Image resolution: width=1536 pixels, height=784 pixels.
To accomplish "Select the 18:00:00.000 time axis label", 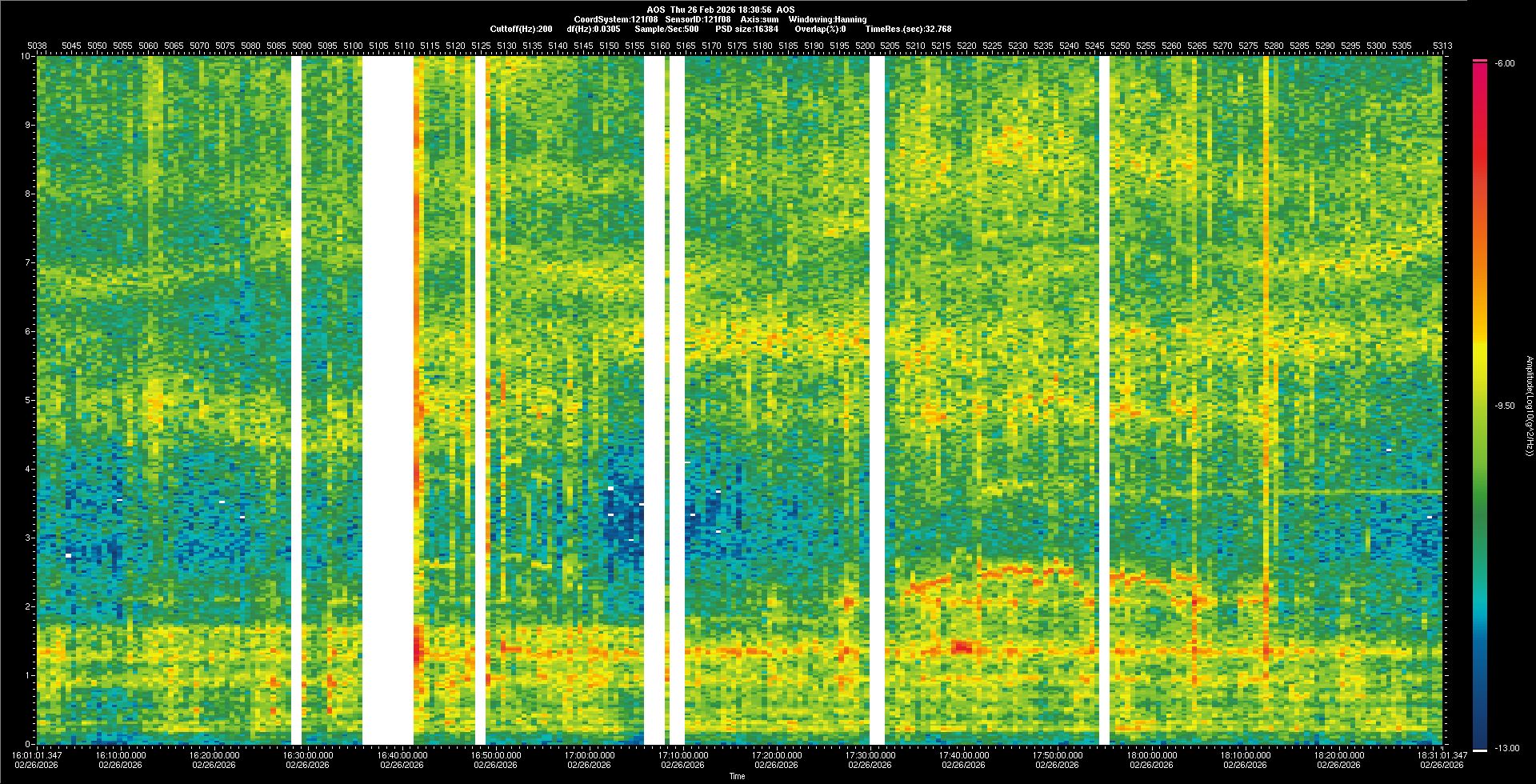I will tap(1151, 754).
